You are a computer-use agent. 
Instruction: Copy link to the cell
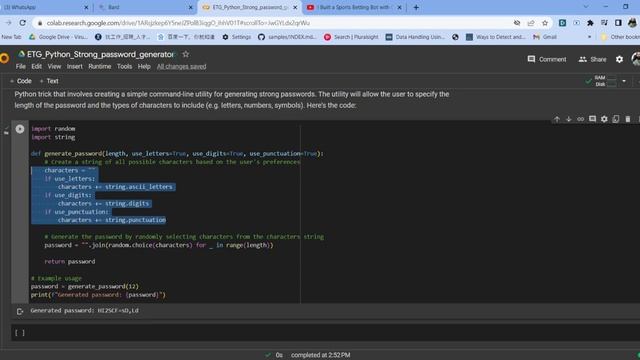580,119
